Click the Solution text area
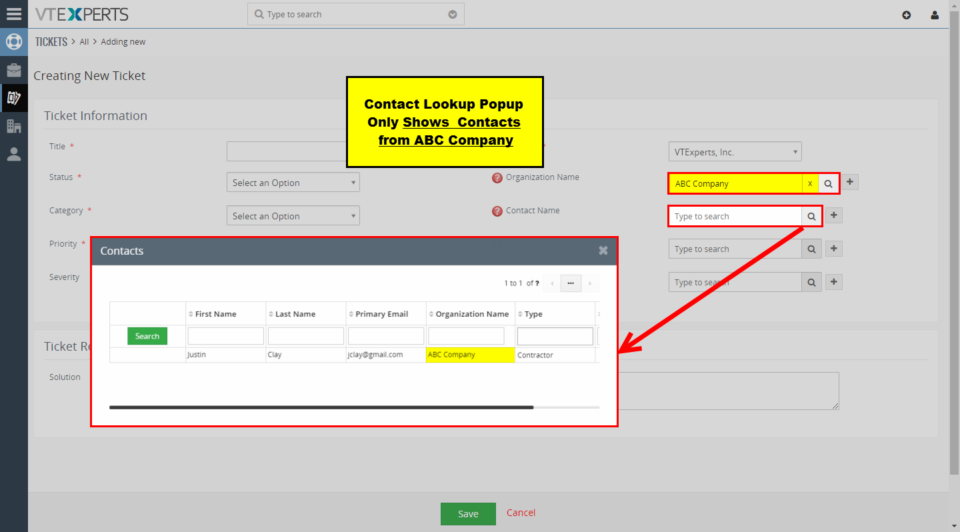Viewport: 960px width, 532px height. click(x=729, y=391)
